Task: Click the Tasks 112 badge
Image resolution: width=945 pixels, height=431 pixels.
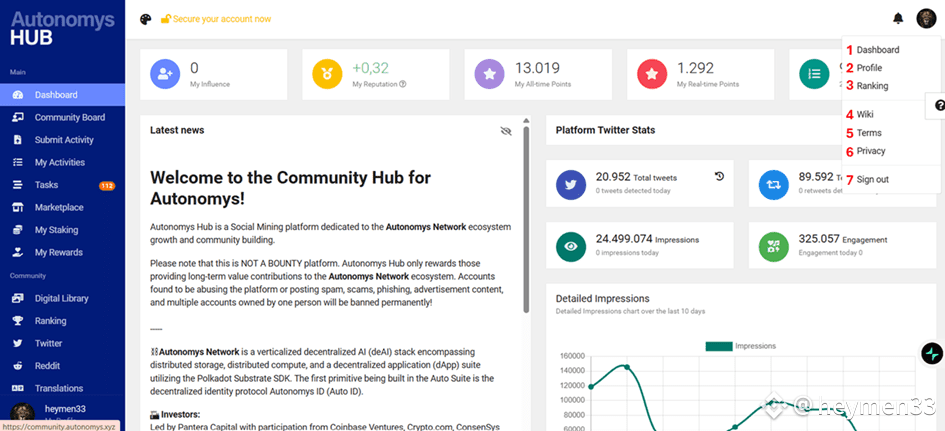Action: click(107, 186)
